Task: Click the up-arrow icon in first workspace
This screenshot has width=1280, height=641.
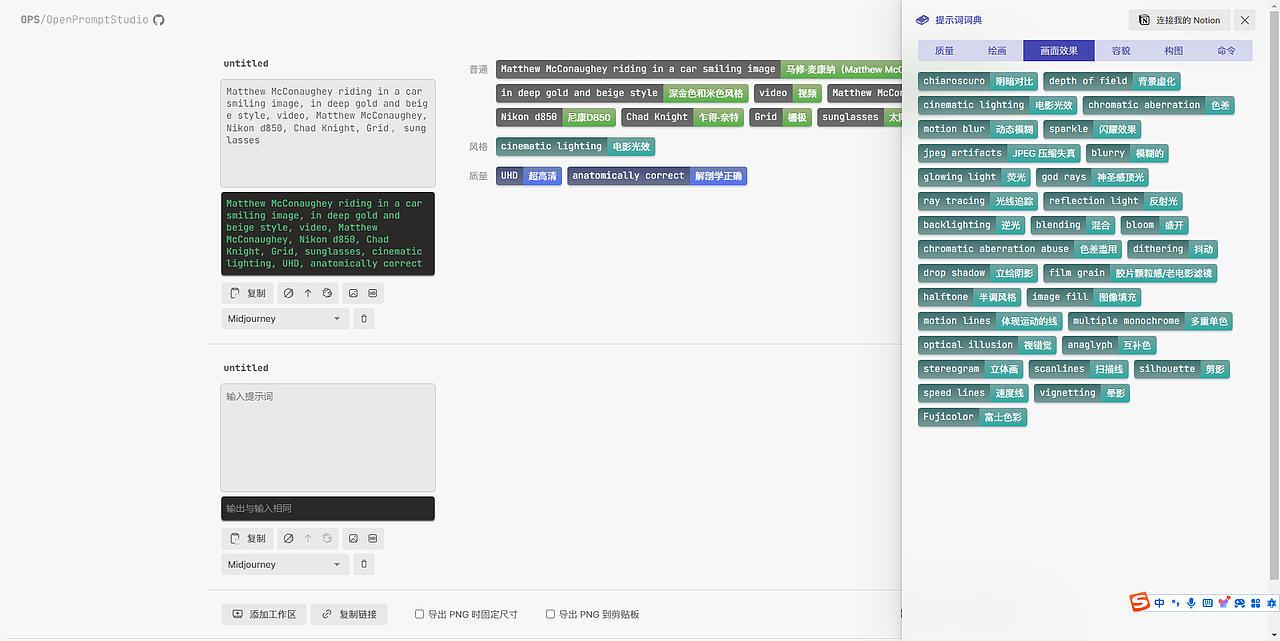Action: coord(308,293)
